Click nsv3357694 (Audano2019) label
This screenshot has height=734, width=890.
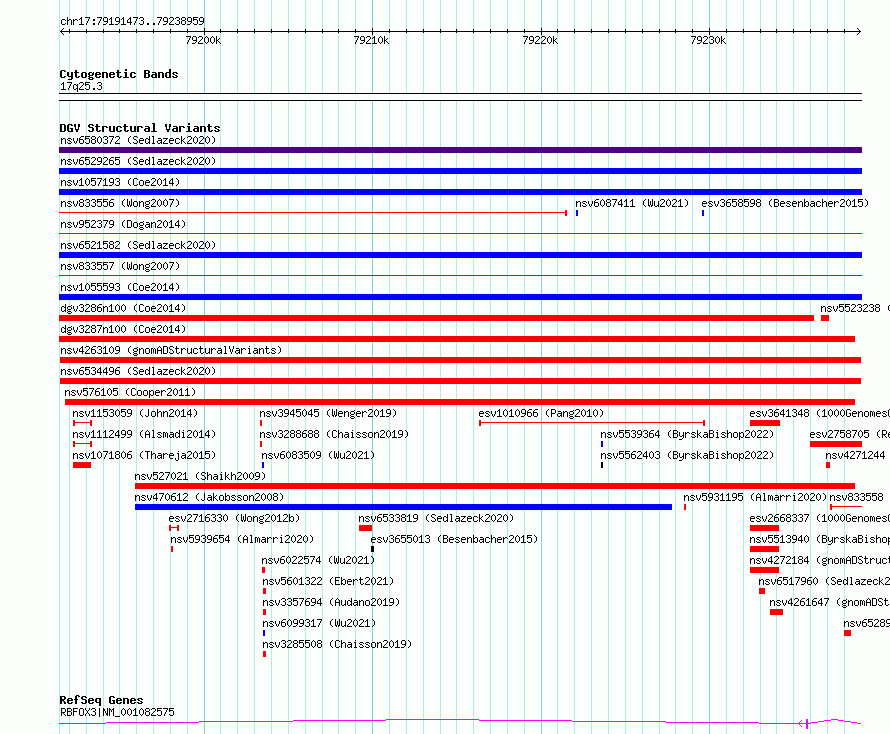(x=331, y=602)
